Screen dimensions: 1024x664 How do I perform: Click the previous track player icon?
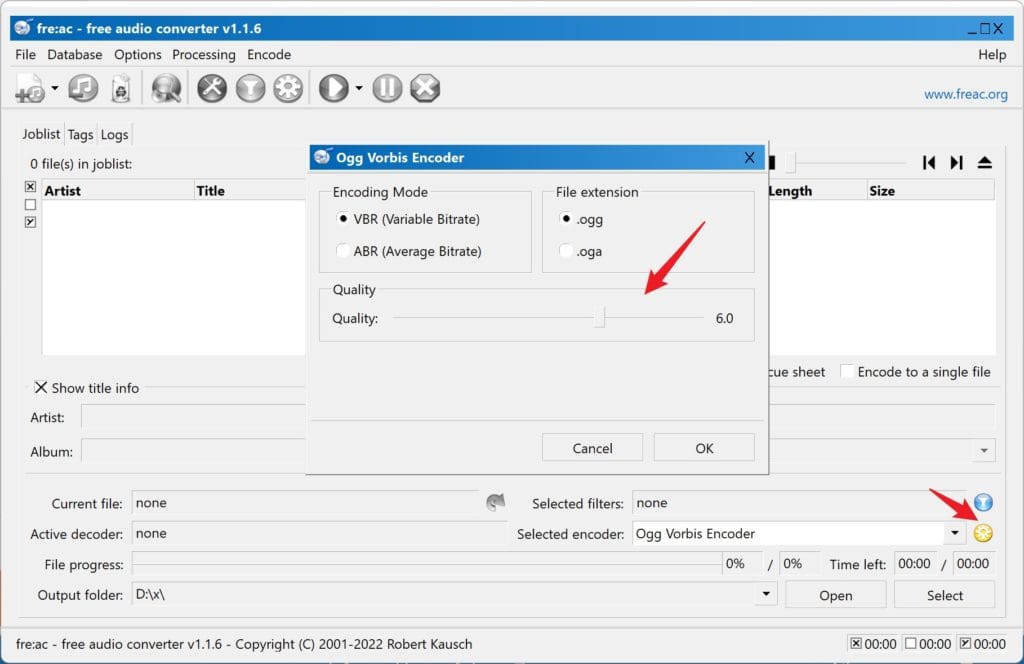pyautogui.click(x=929, y=163)
